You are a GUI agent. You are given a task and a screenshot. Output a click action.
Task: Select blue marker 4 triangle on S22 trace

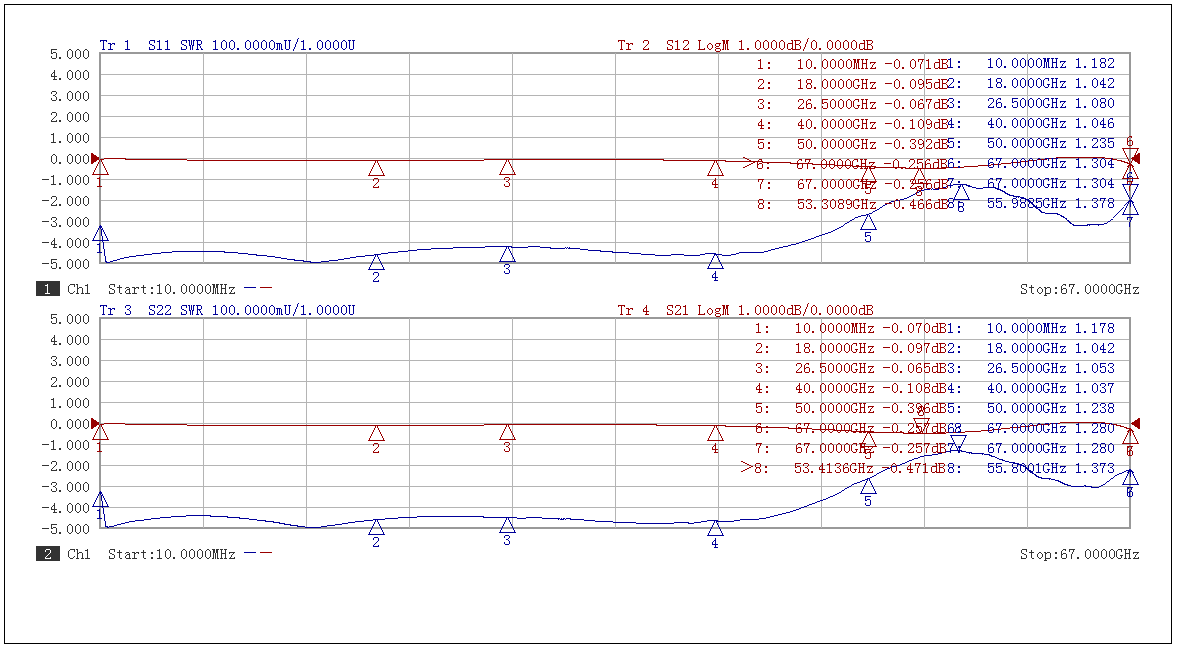(x=715, y=528)
